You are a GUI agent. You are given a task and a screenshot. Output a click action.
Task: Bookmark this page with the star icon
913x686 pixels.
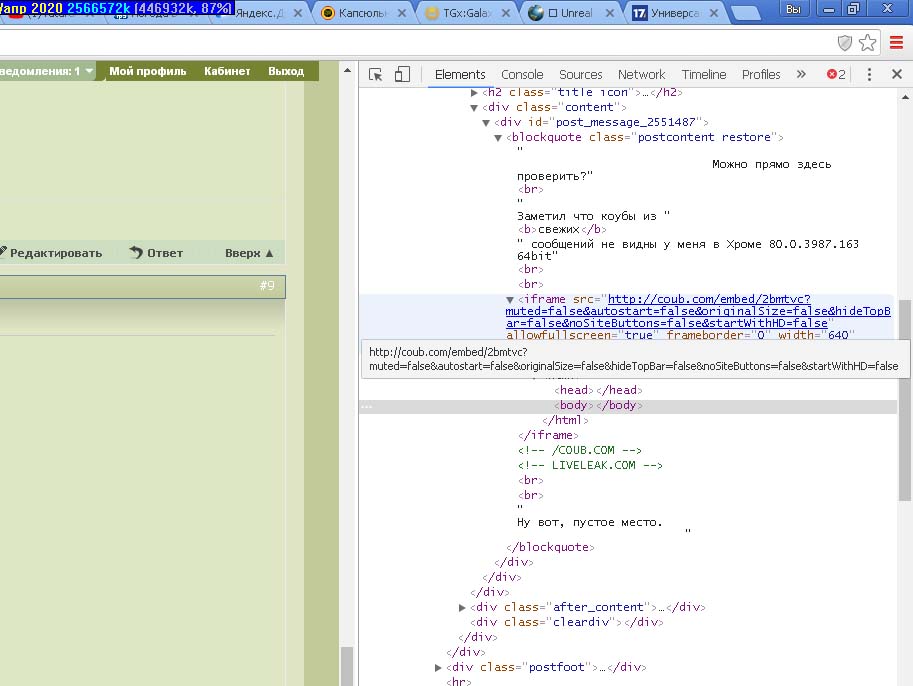[x=867, y=42]
